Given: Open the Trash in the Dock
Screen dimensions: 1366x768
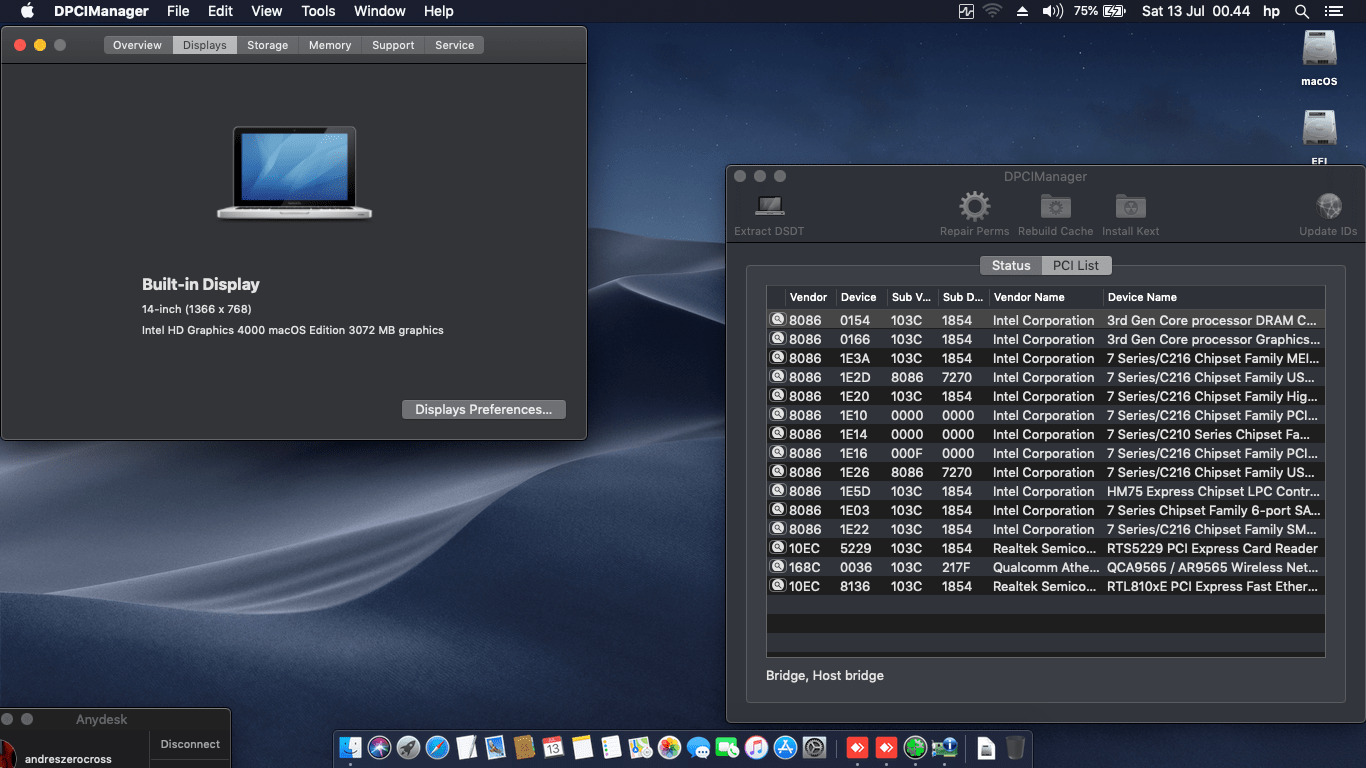Looking at the screenshot, I should click(x=1015, y=747).
